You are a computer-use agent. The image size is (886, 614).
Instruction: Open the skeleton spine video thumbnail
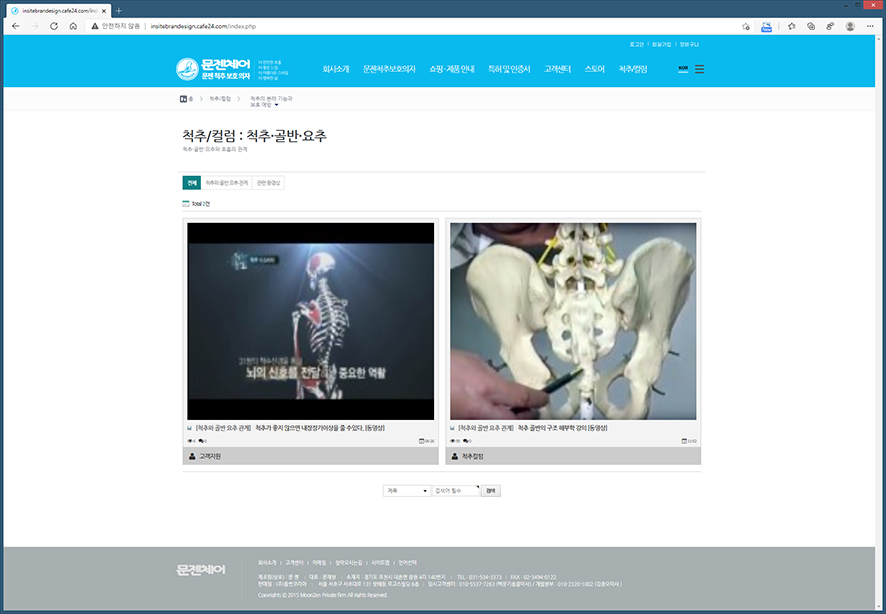[x=311, y=320]
